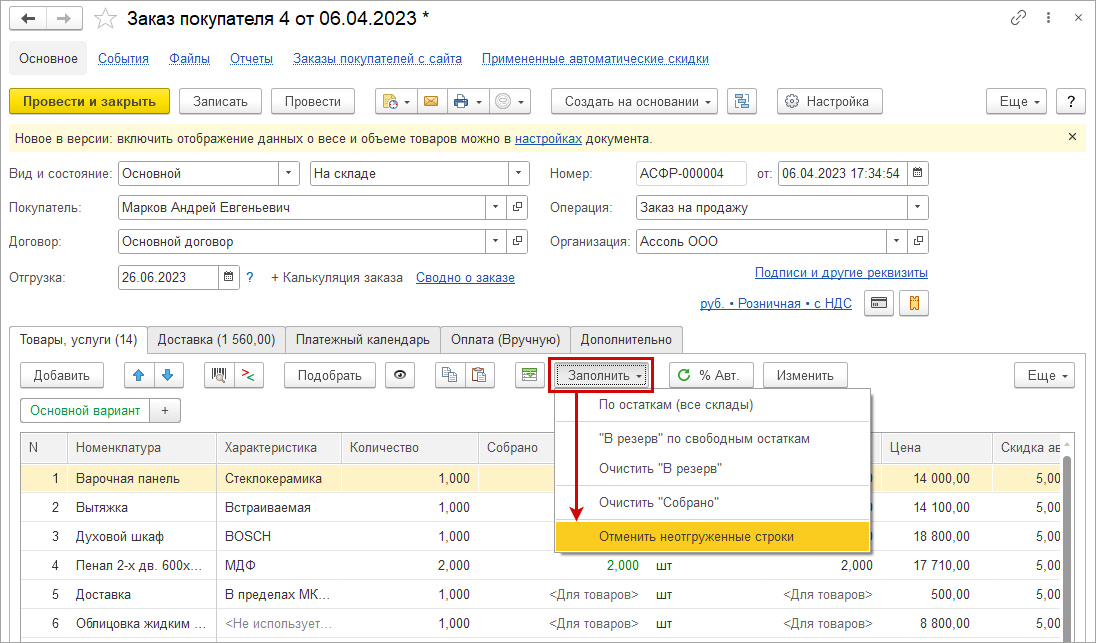Open the top Еще menu
The width and height of the screenshot is (1096, 643).
1016,101
